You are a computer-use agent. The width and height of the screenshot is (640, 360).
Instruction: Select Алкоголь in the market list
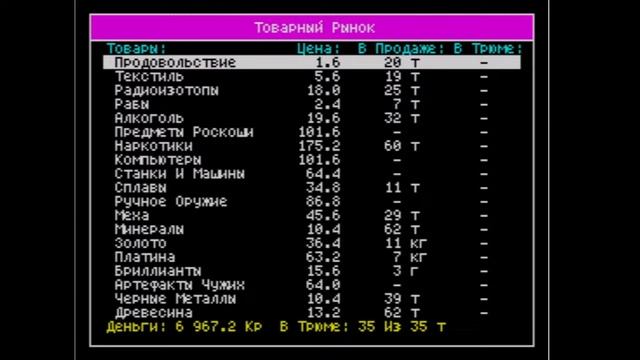(x=312, y=118)
